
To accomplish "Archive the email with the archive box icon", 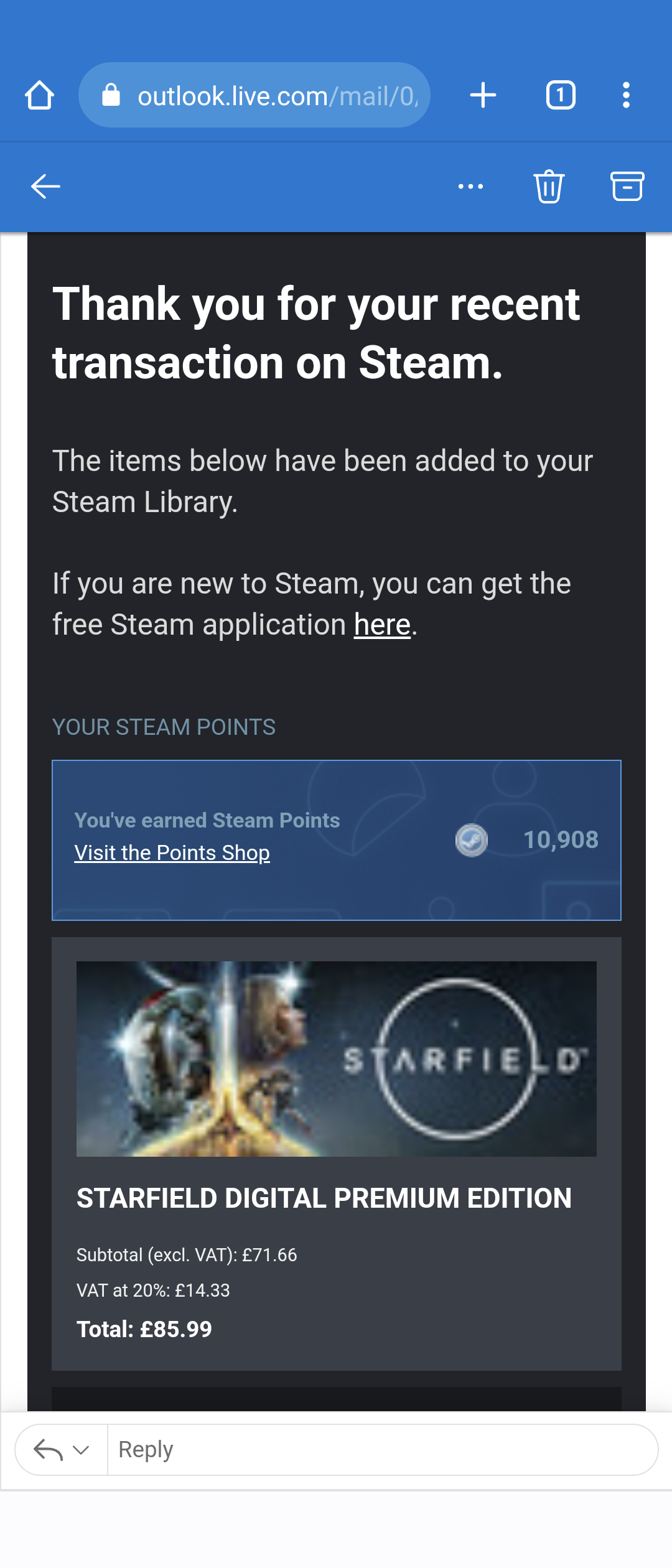I will pos(627,186).
